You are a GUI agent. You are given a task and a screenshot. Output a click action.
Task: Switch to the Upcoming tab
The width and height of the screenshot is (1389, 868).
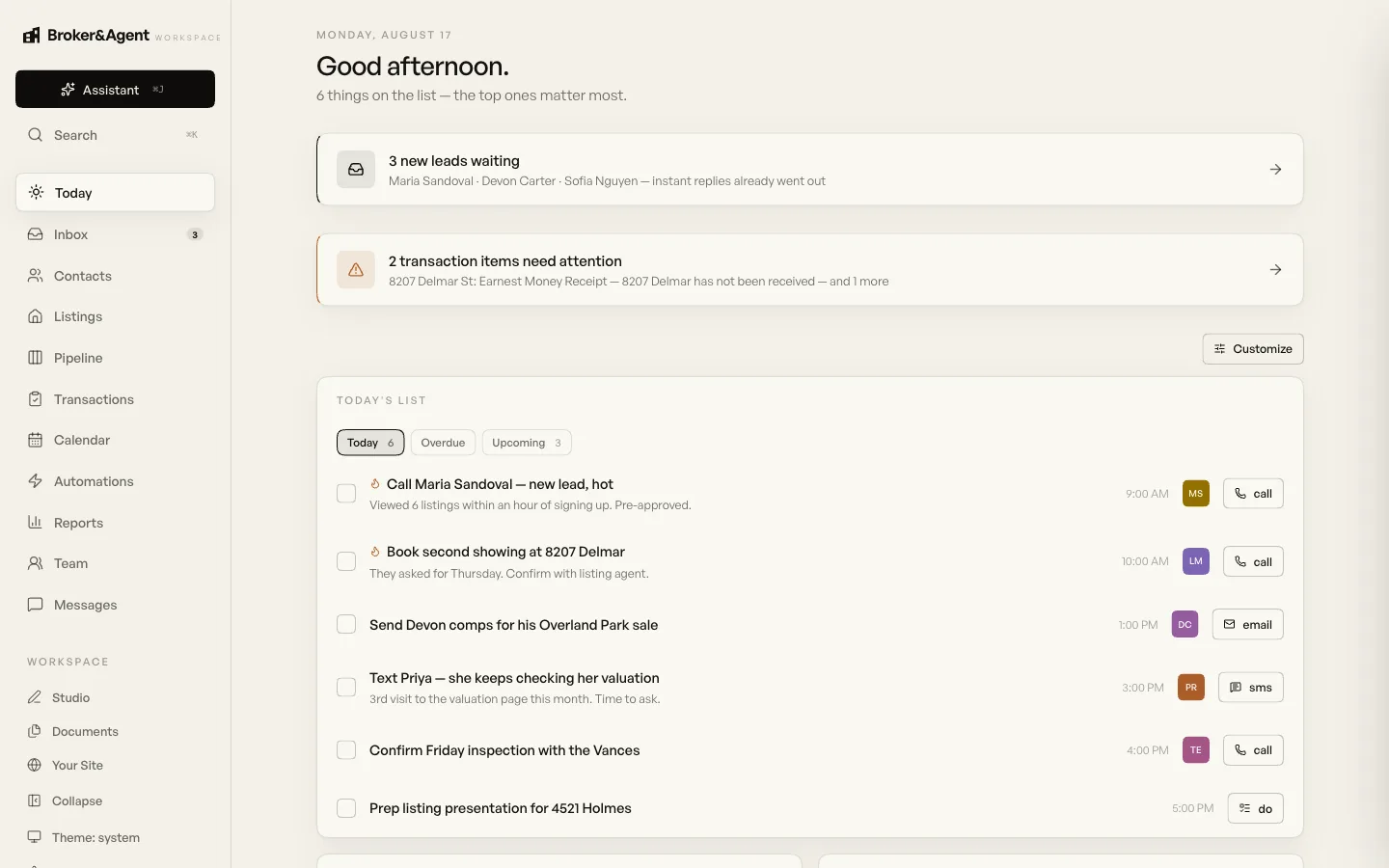(x=527, y=443)
